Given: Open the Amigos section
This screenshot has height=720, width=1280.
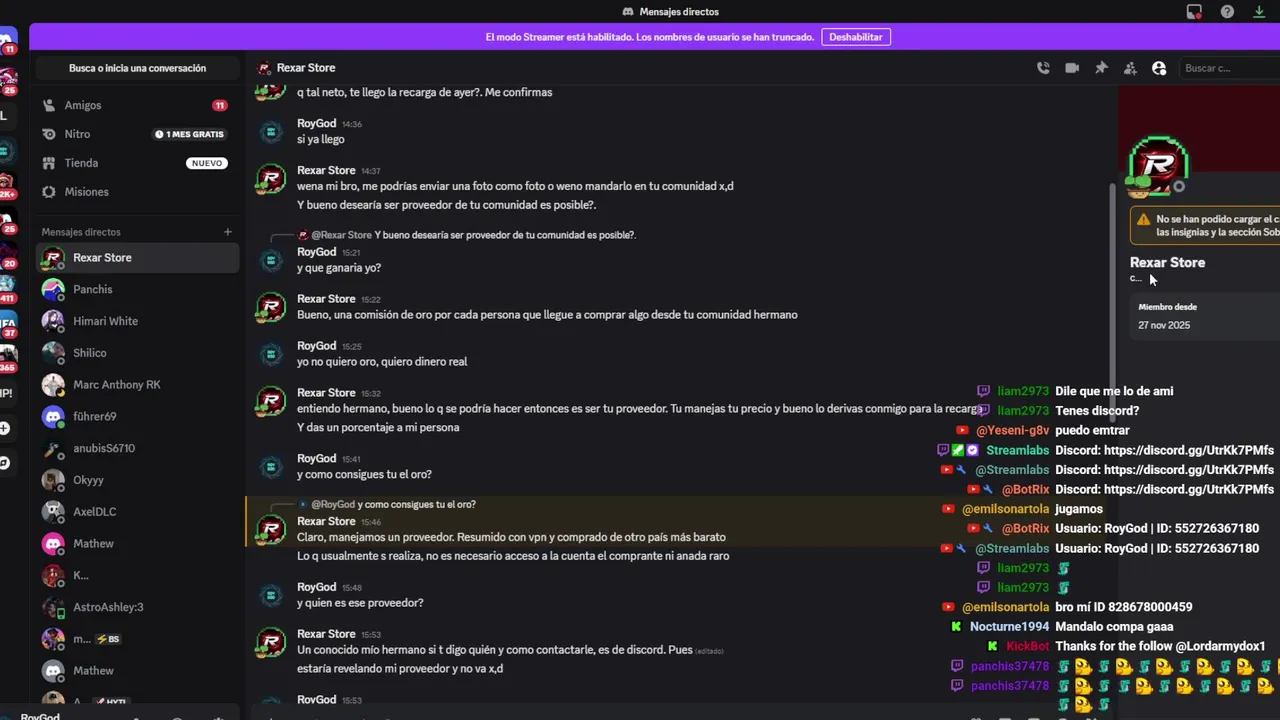Looking at the screenshot, I should pyautogui.click(x=83, y=105).
